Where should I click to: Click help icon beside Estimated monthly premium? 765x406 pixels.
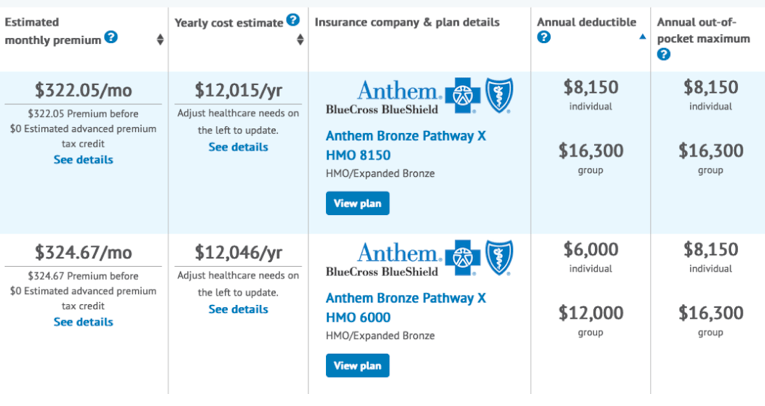point(111,38)
